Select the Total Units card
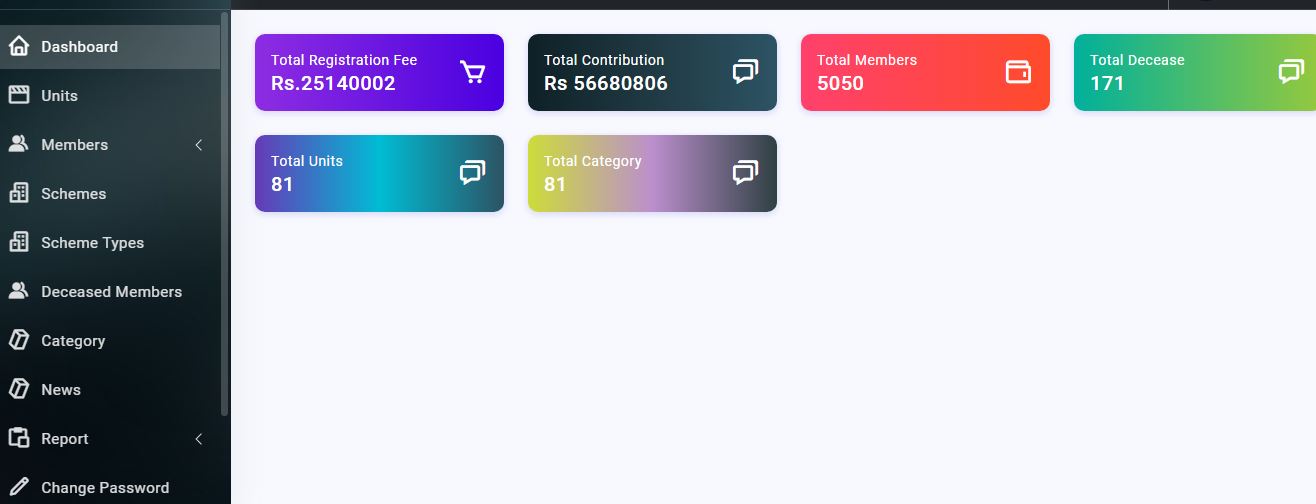 (x=379, y=173)
